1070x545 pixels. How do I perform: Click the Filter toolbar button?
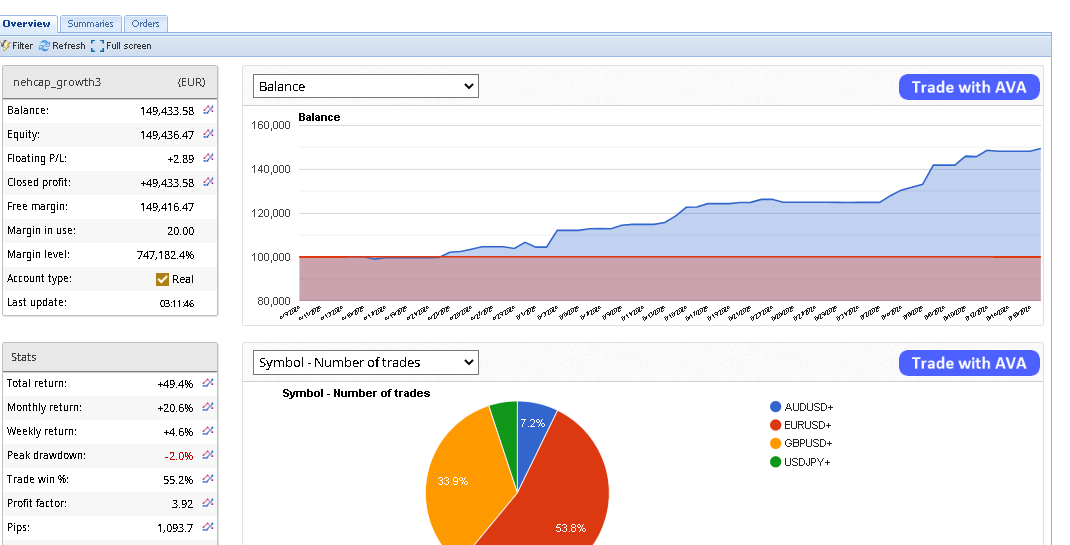(17, 46)
